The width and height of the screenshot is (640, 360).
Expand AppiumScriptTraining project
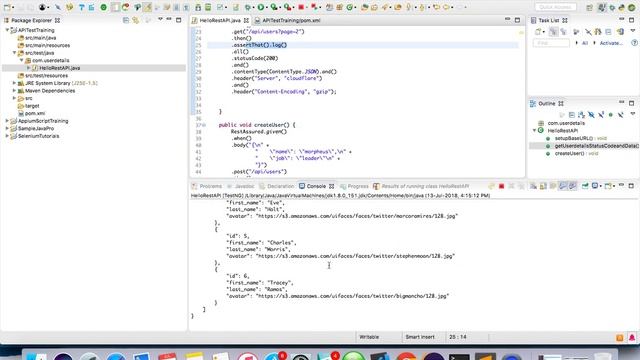pyautogui.click(x=7, y=121)
